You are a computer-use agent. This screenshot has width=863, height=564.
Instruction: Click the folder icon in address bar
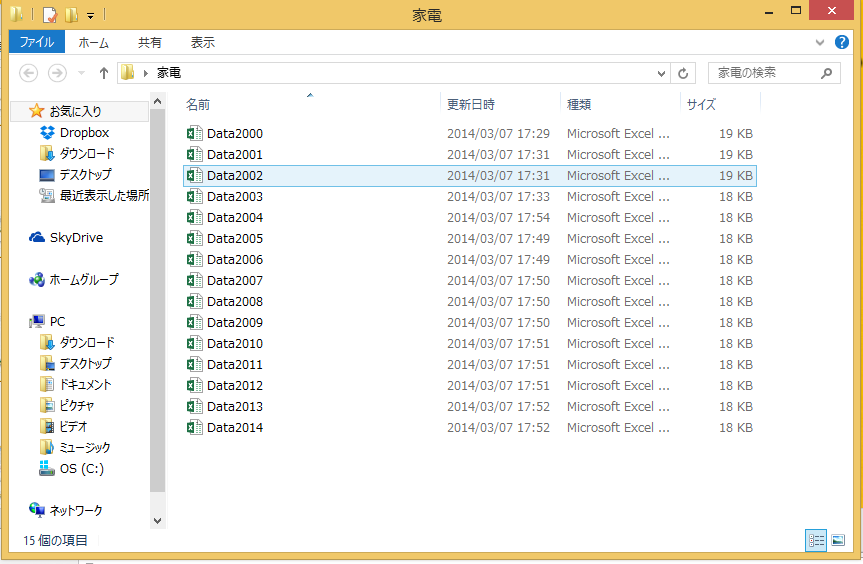coord(128,72)
